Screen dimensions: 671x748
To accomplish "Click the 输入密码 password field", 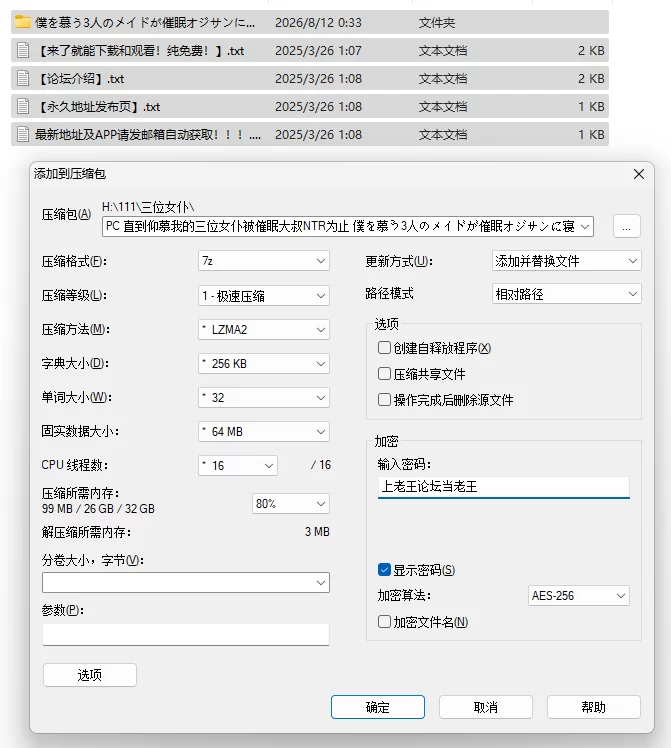I will (x=504, y=487).
